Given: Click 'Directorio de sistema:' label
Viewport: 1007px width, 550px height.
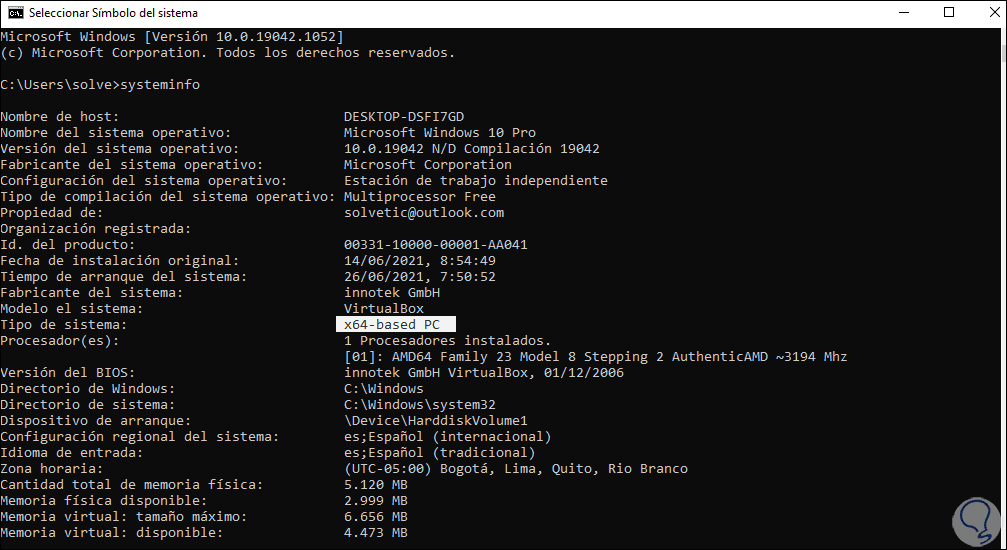Looking at the screenshot, I should [88, 405].
